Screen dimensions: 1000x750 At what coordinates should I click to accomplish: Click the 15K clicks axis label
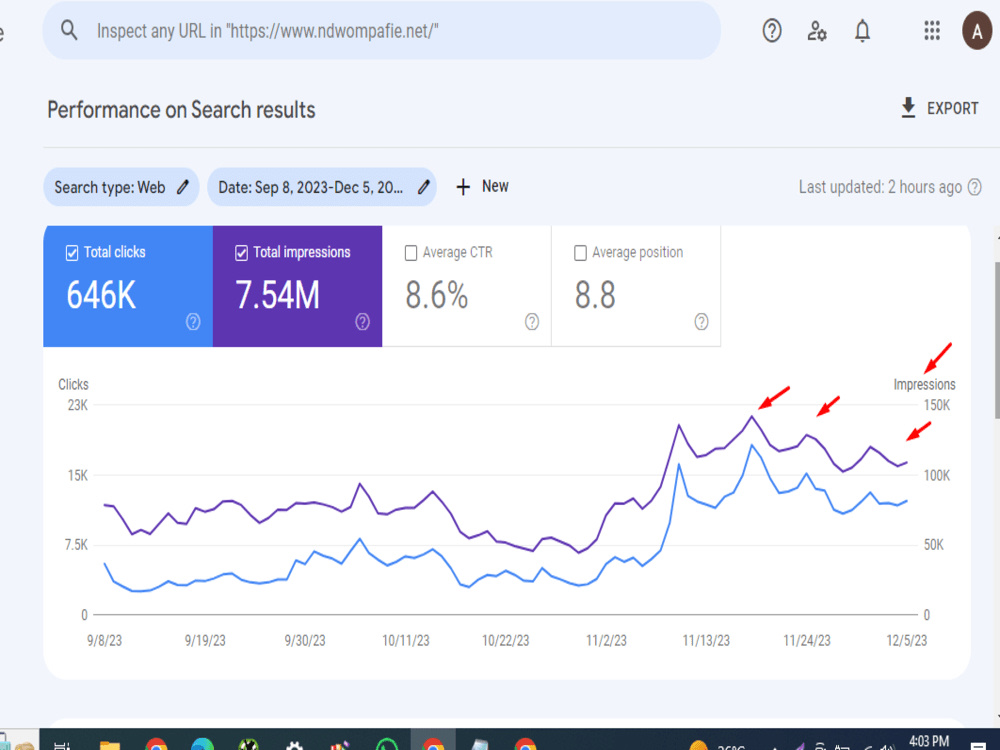tap(78, 475)
